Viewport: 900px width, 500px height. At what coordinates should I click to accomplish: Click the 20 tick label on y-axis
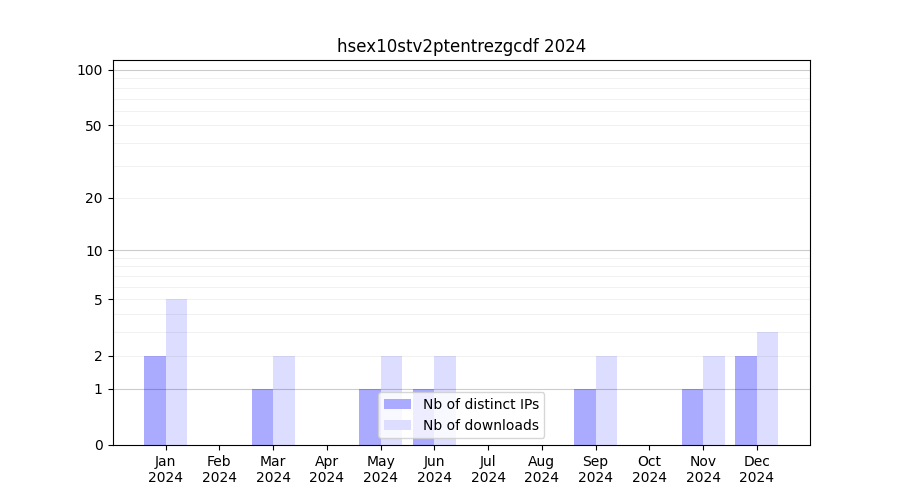click(x=94, y=198)
